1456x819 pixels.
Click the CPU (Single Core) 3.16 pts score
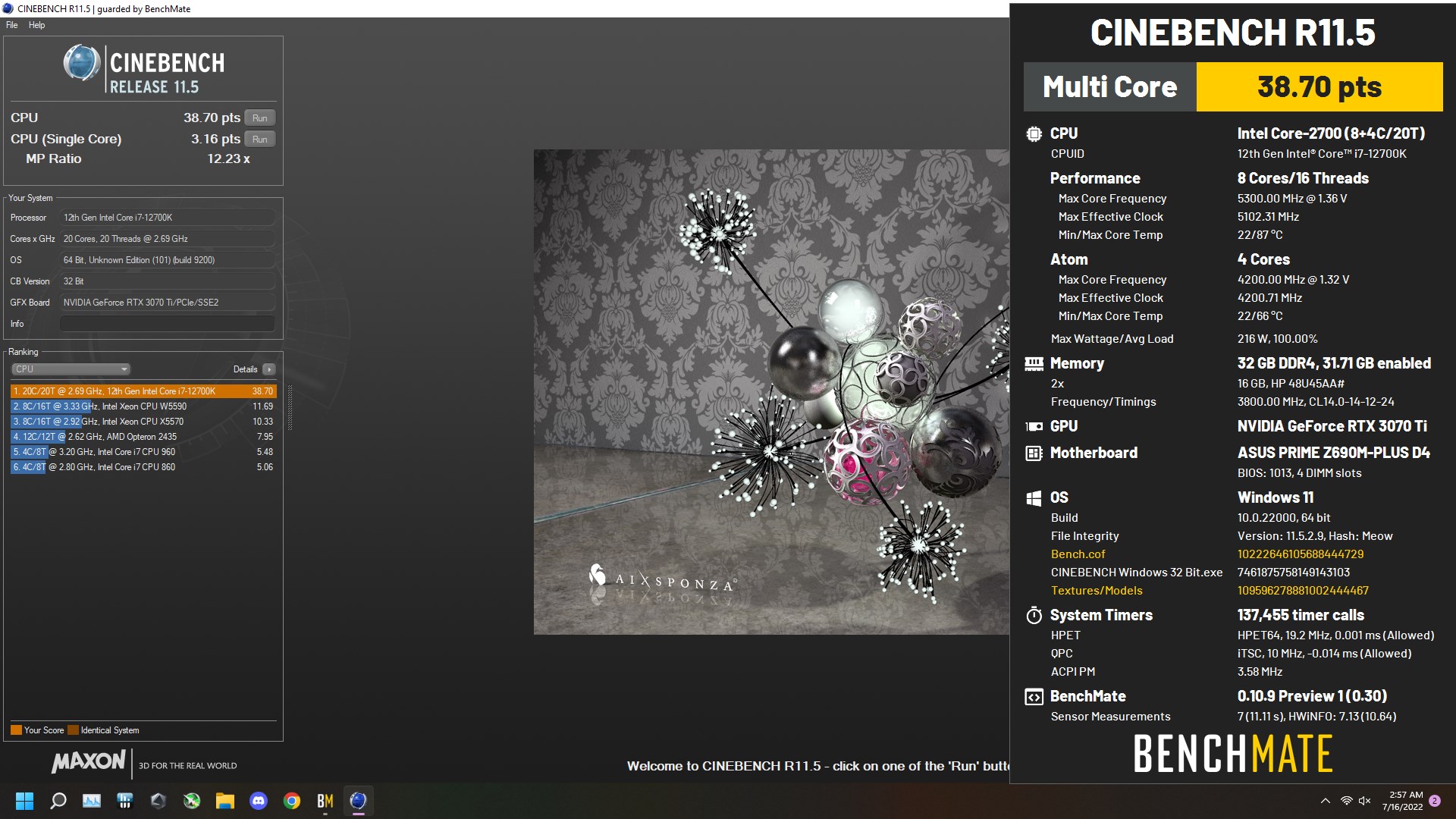click(x=215, y=140)
